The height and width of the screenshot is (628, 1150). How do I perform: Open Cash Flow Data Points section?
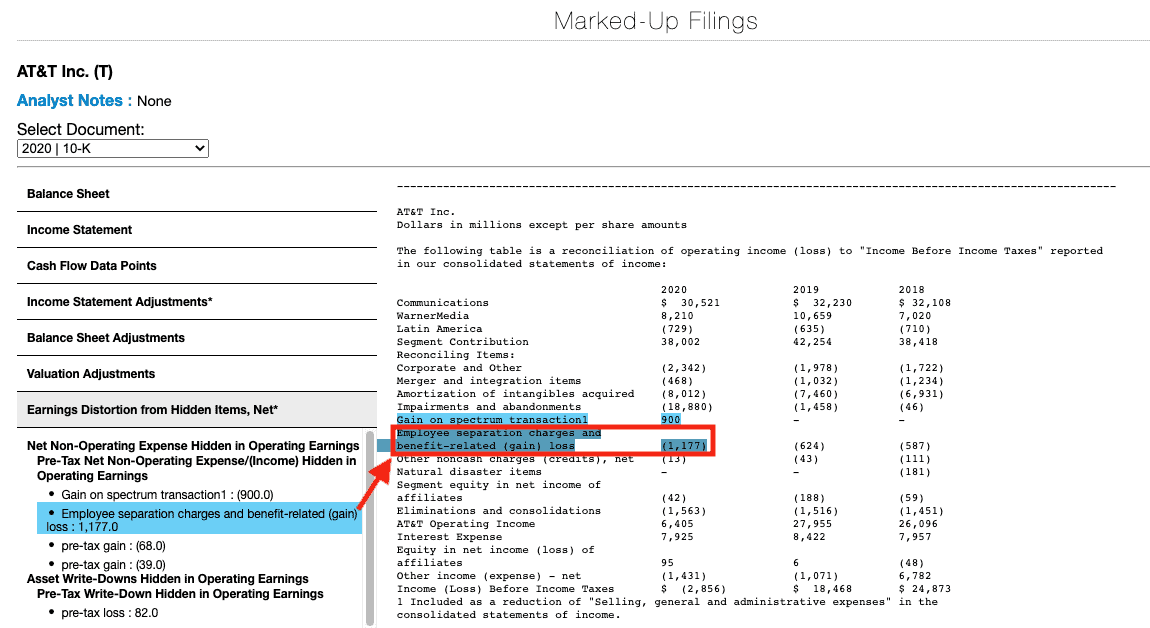pyautogui.click(x=197, y=266)
